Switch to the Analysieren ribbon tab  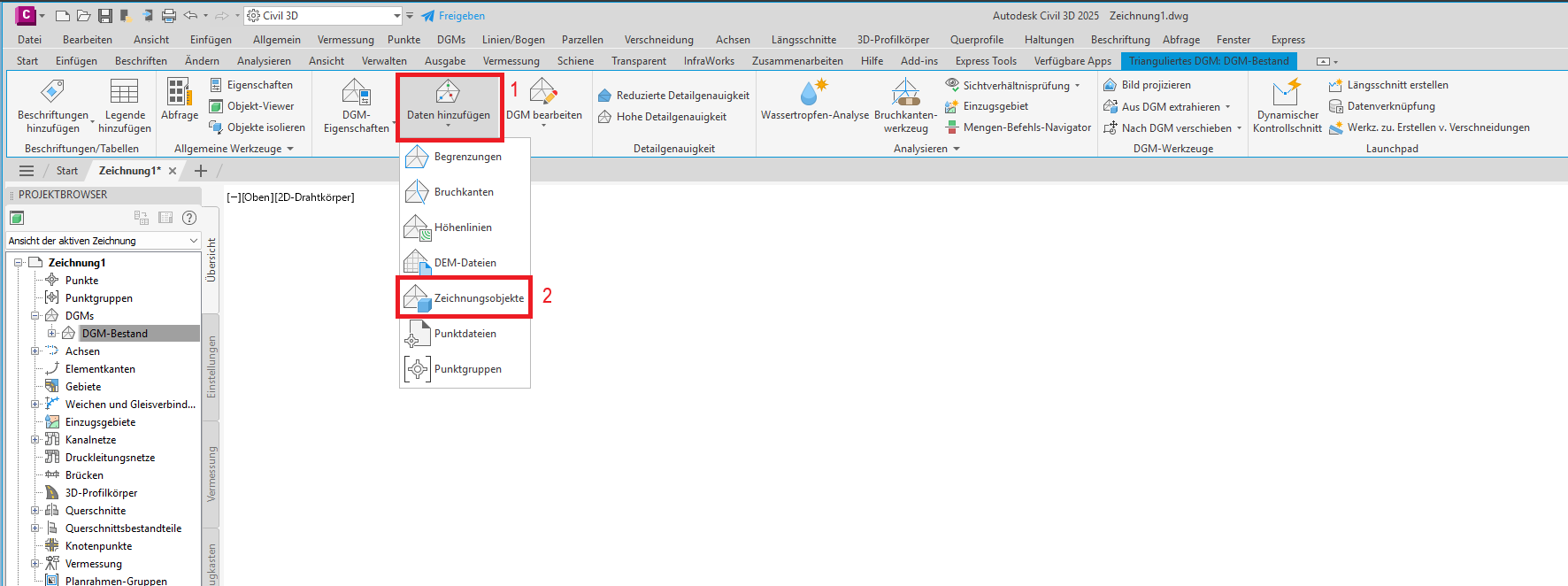click(x=264, y=61)
